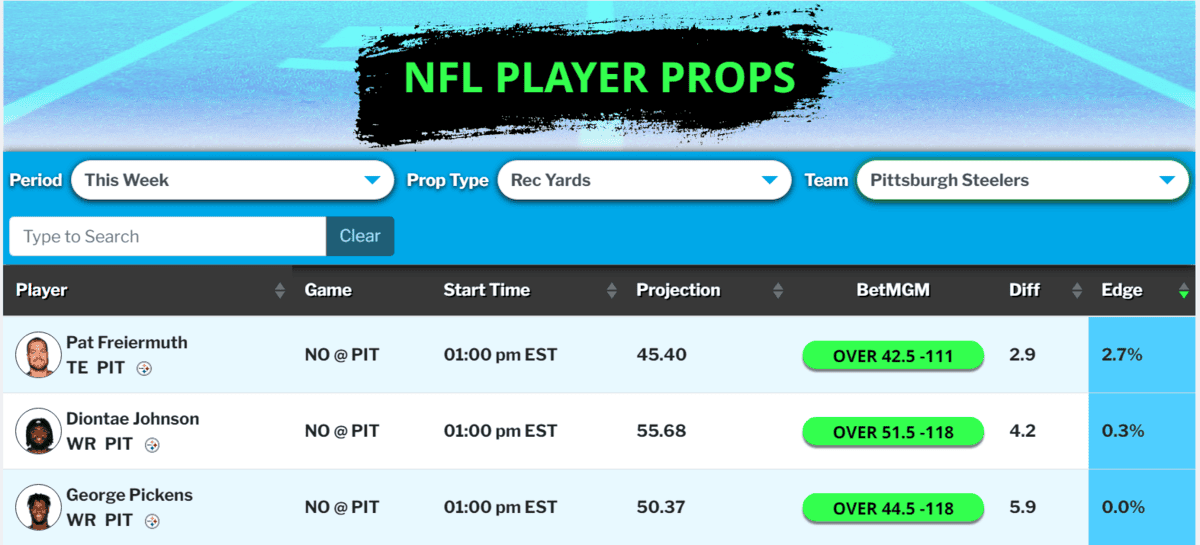The image size is (1200, 545).
Task: Click Steelers logo beside Diontae Johnson
Action: click(x=152, y=445)
